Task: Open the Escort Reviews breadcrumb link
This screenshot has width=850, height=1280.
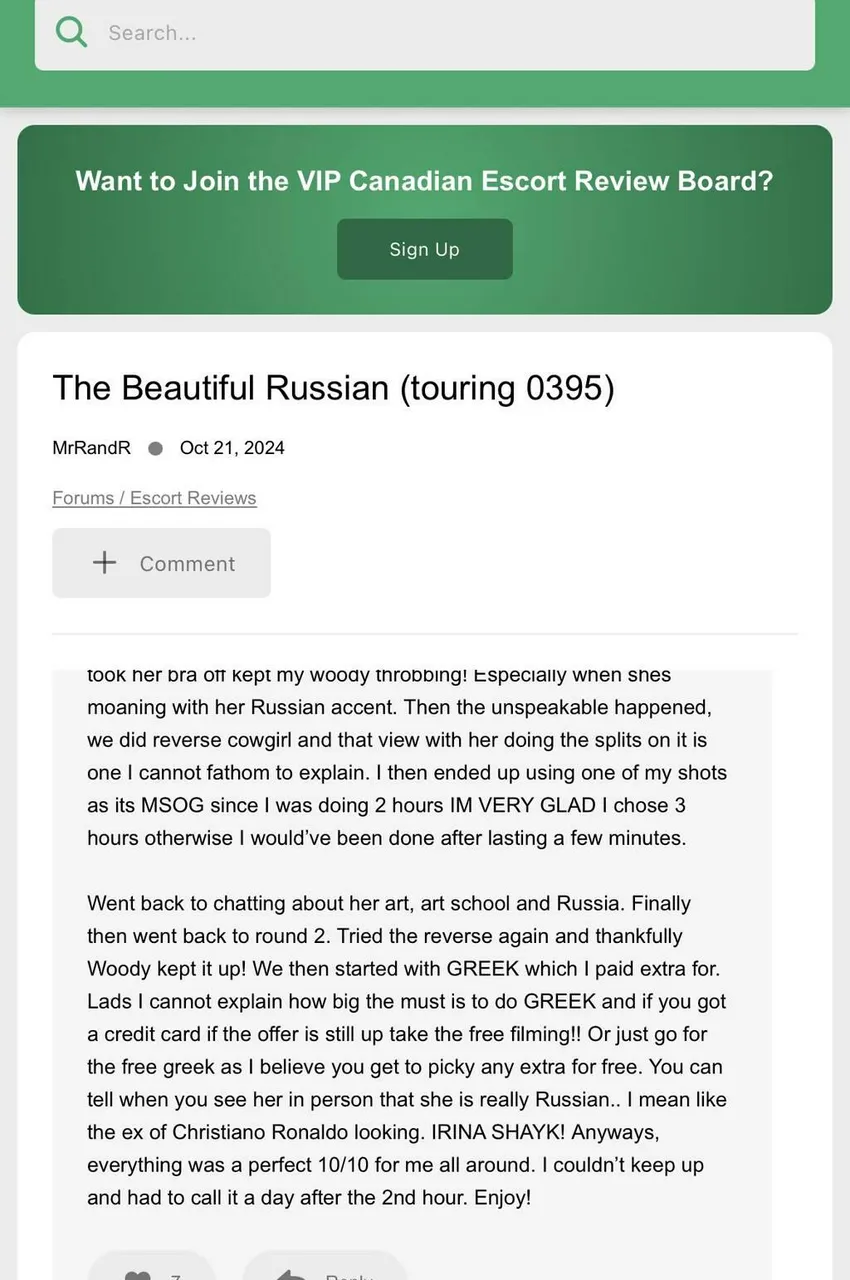Action: [x=193, y=498]
